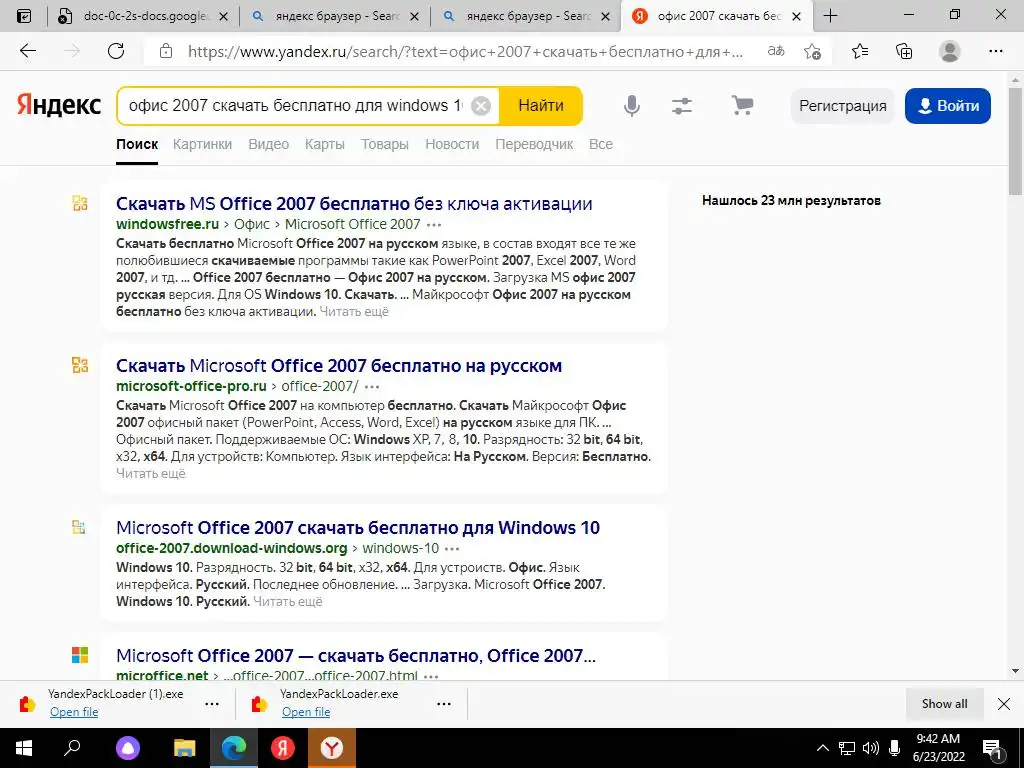Expand the first result with Читать ещё

coord(354,312)
